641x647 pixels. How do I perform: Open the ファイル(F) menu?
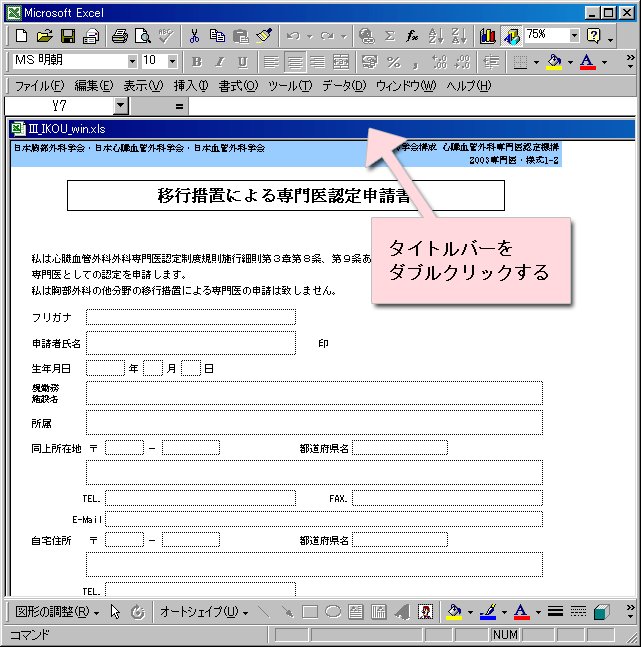click(39, 86)
